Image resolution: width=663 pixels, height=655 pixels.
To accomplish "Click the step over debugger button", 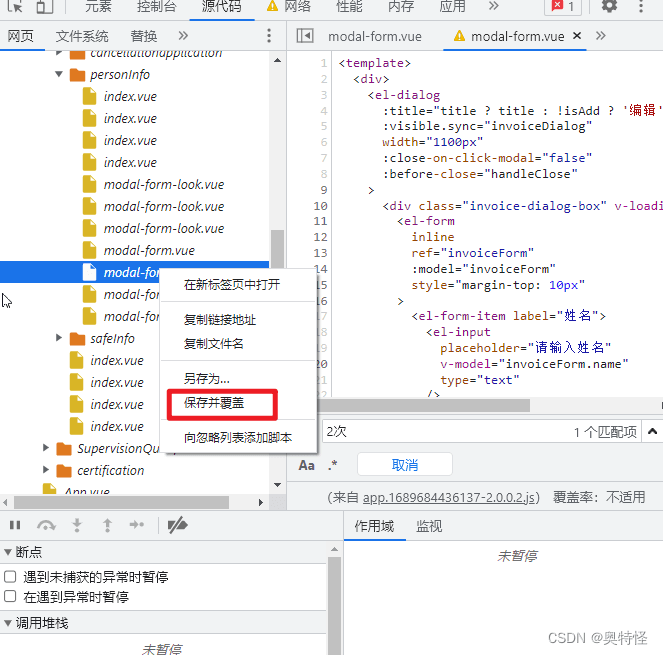I will pyautogui.click(x=46, y=525).
